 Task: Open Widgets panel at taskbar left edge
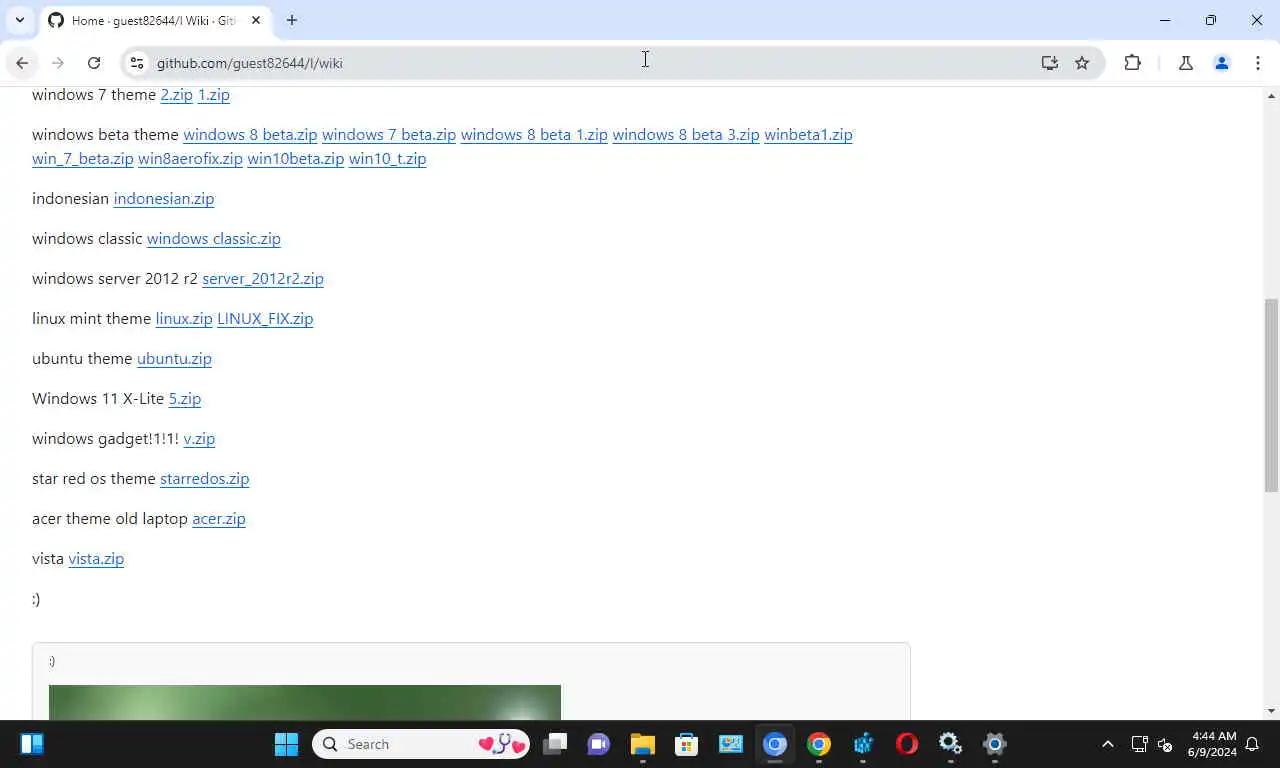[x=31, y=744]
